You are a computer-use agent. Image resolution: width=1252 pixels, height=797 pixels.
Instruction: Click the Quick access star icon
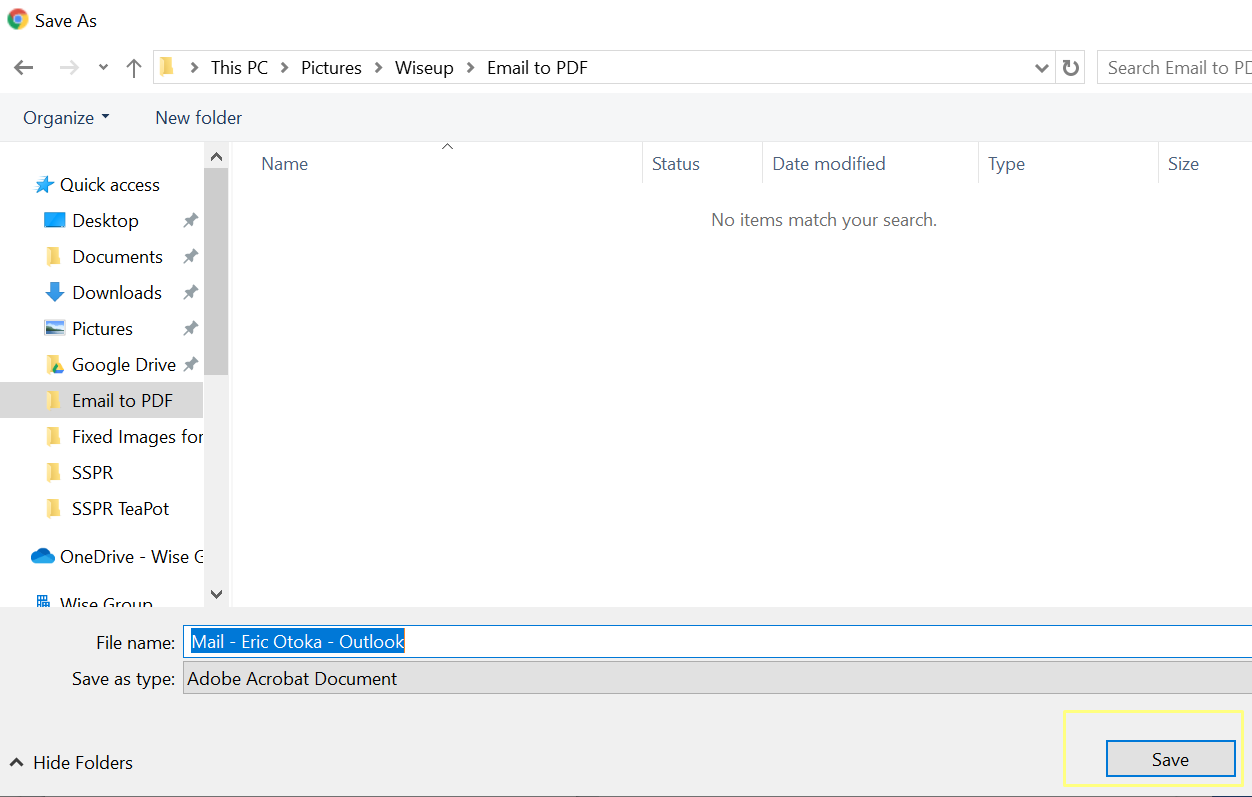tap(44, 184)
